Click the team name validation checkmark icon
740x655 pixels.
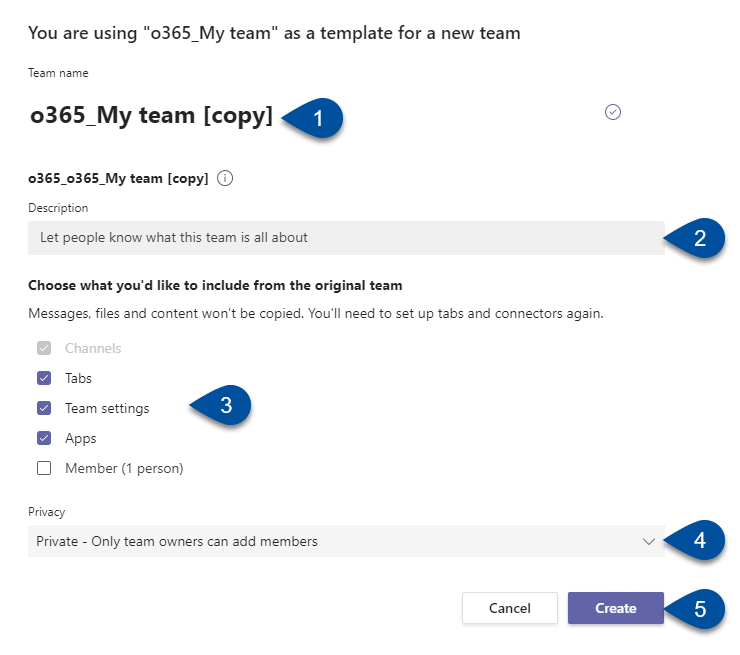click(613, 112)
